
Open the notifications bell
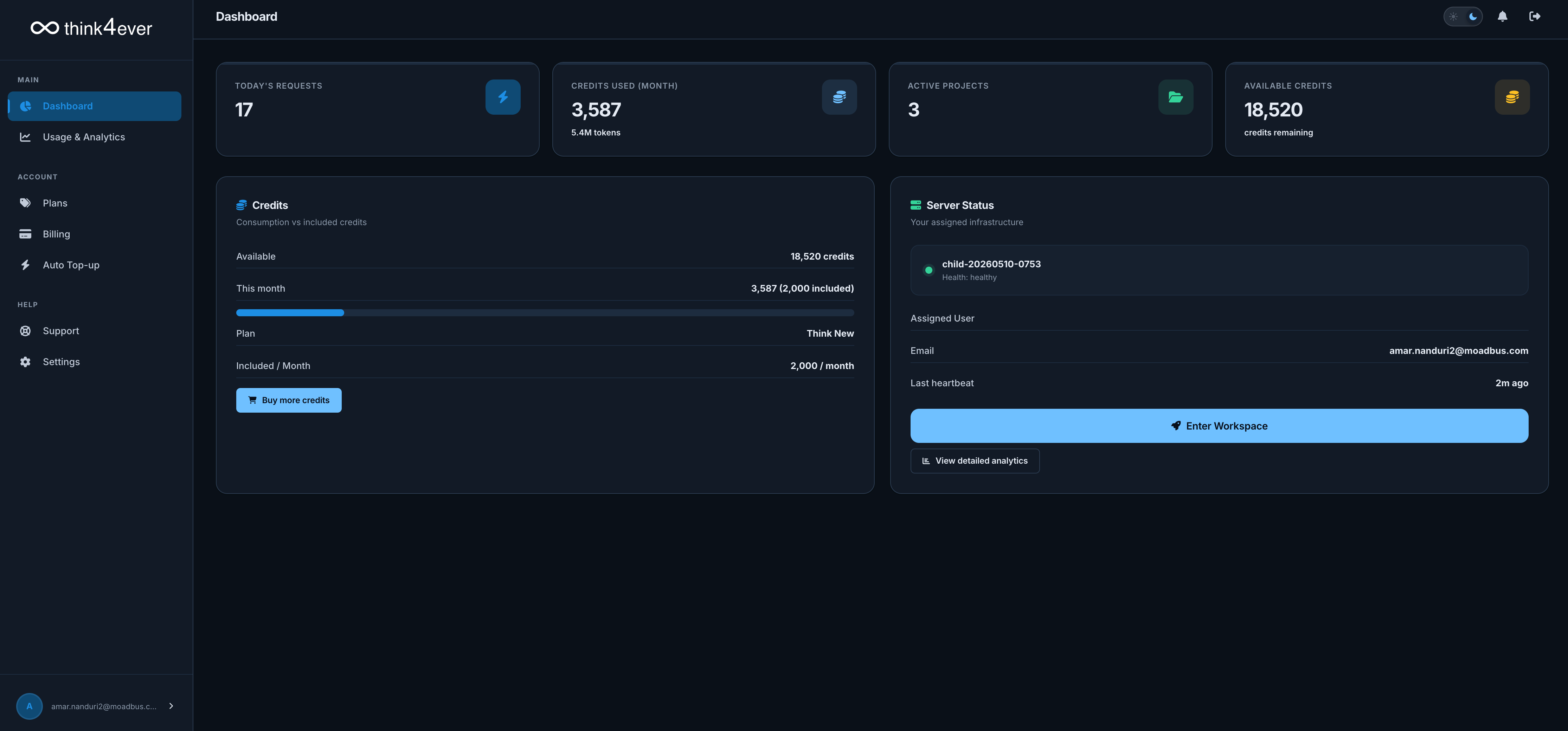point(1502,17)
